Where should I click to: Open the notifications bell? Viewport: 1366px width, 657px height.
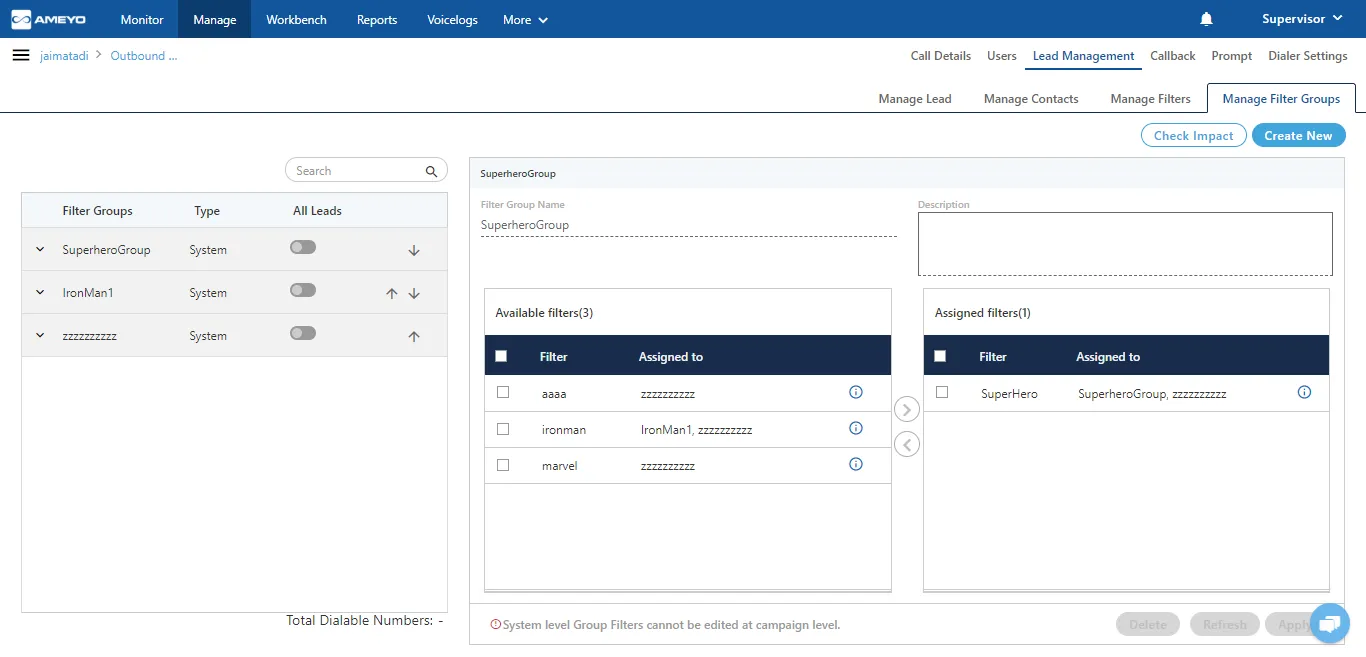1207,19
